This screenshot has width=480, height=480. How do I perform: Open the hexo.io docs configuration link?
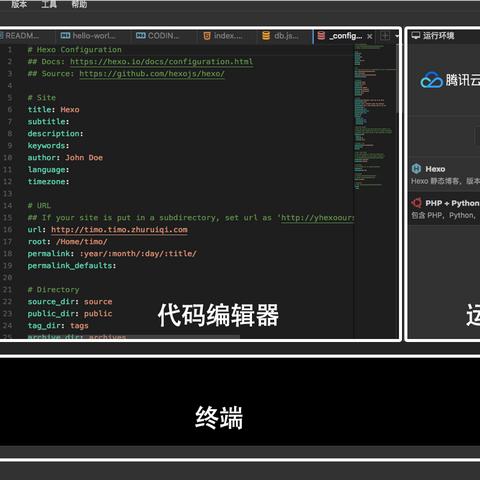(161, 62)
